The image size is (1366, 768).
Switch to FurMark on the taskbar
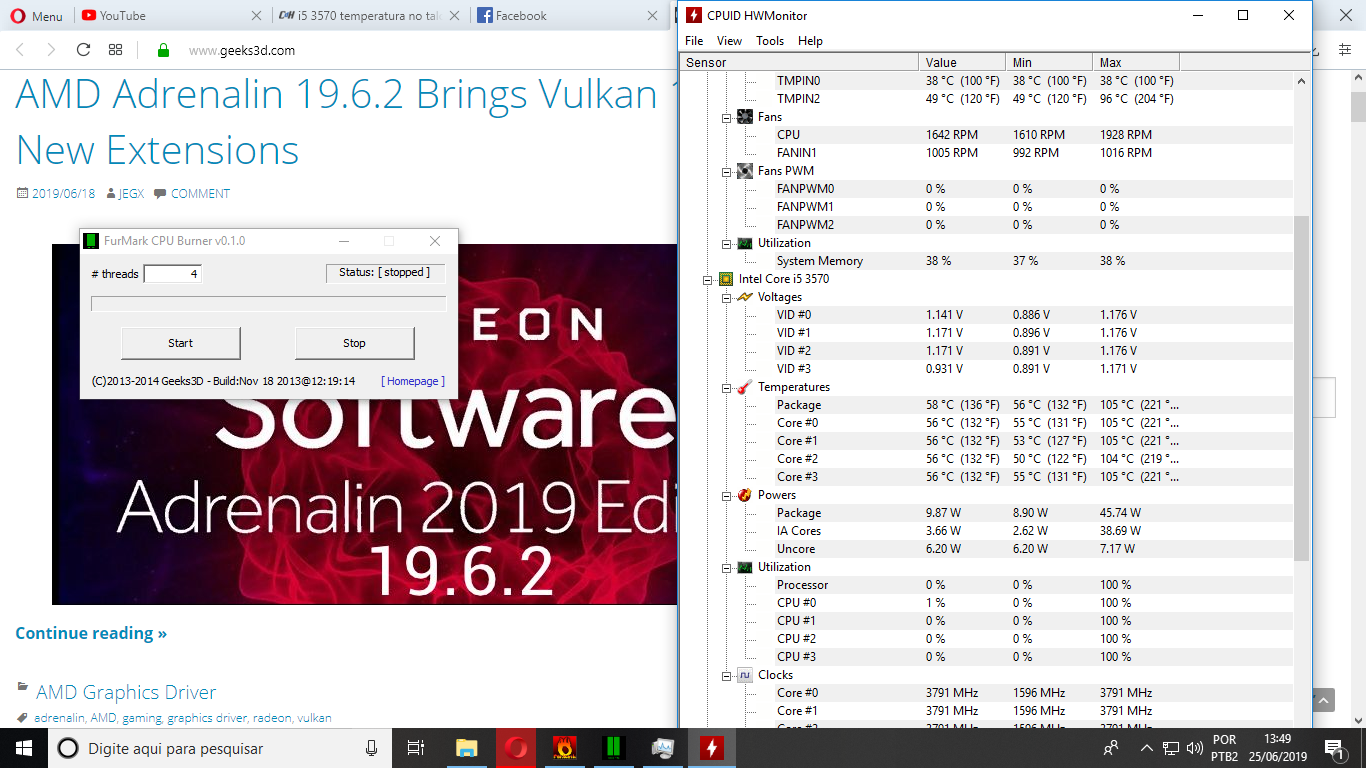coord(565,748)
